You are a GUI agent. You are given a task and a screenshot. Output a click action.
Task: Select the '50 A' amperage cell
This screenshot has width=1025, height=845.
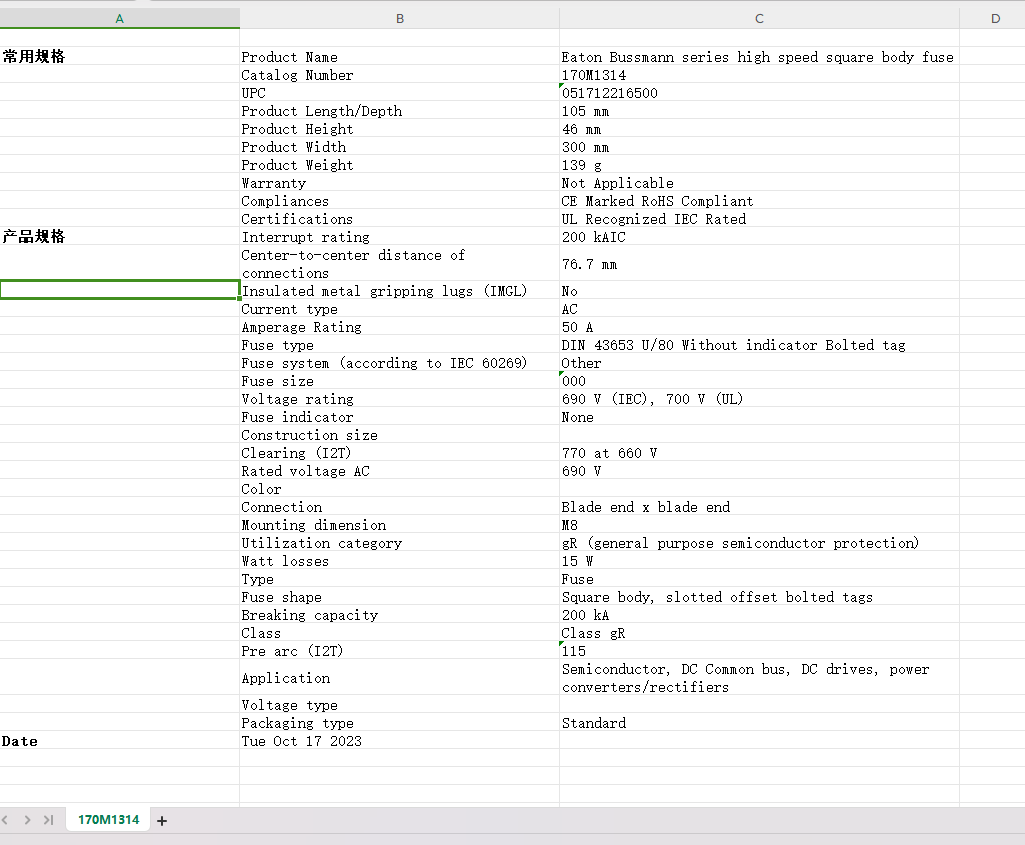(759, 327)
